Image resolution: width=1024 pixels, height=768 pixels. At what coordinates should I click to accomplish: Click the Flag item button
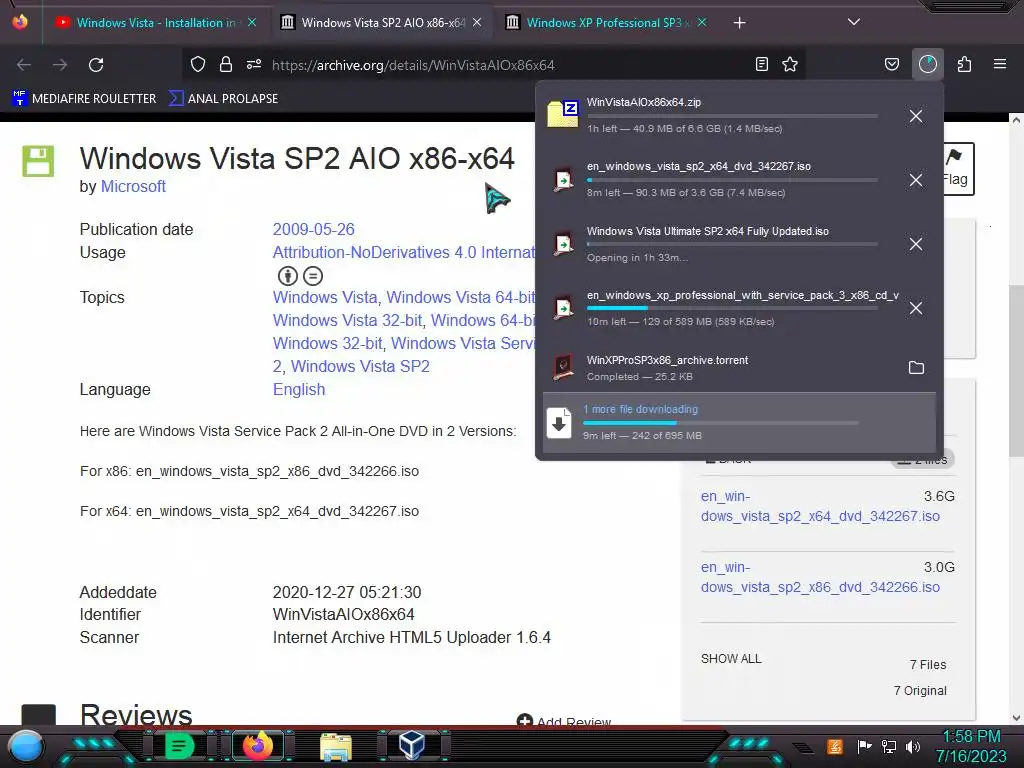pyautogui.click(x=958, y=168)
